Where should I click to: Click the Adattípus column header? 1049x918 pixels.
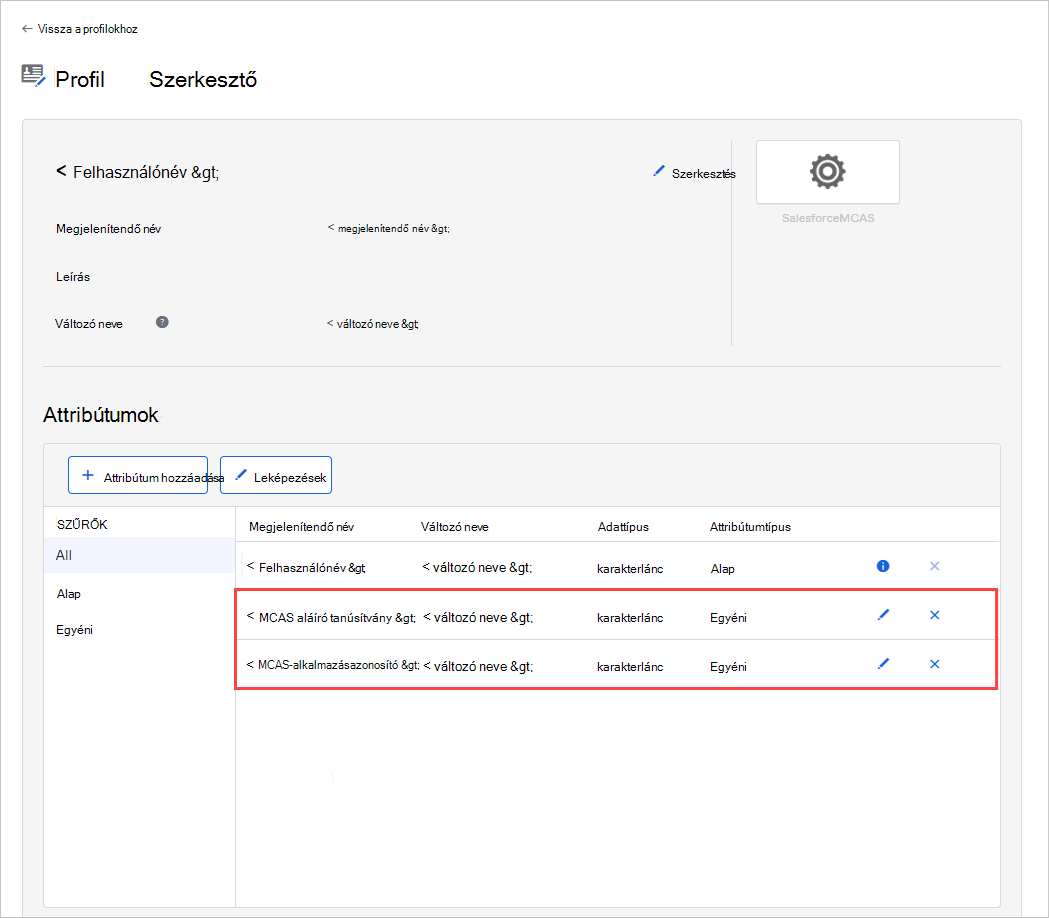coord(623,527)
